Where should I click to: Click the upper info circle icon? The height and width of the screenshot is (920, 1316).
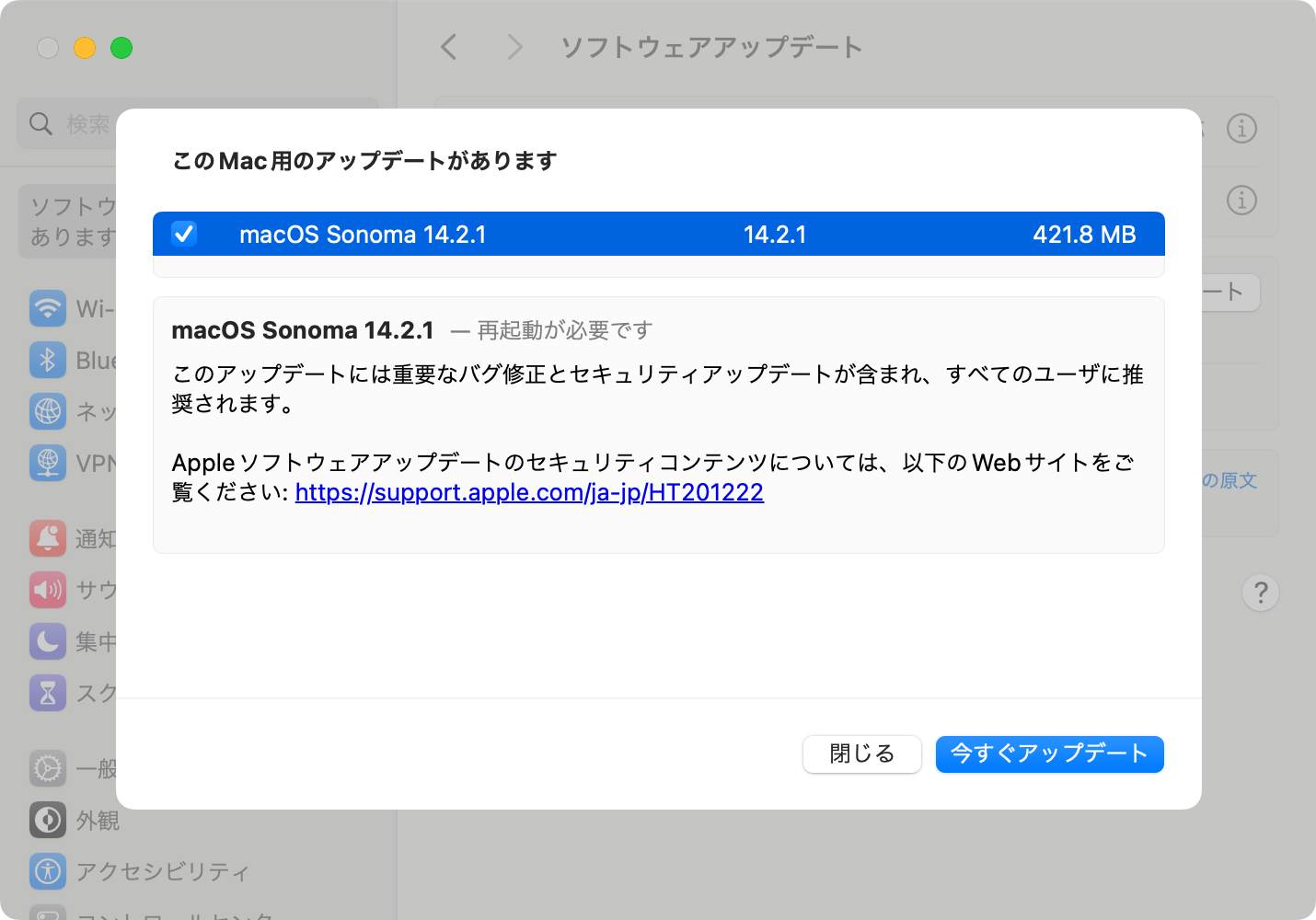tap(1241, 129)
